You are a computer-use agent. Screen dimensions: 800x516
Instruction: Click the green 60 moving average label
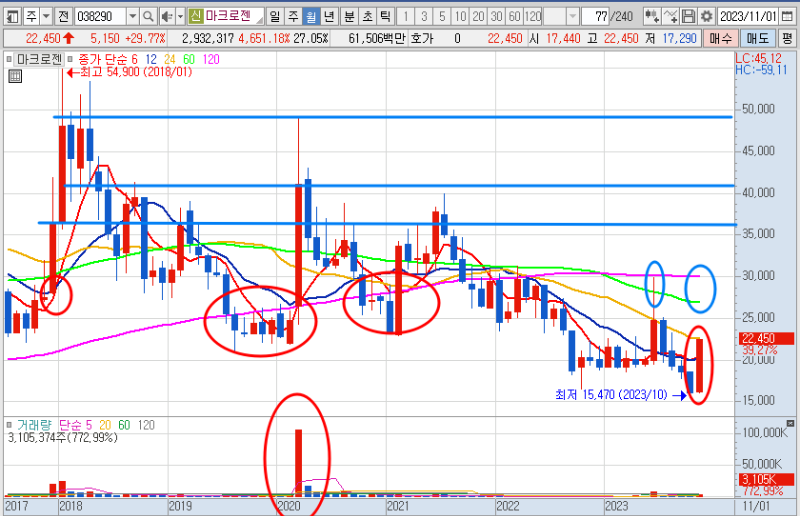click(x=189, y=59)
